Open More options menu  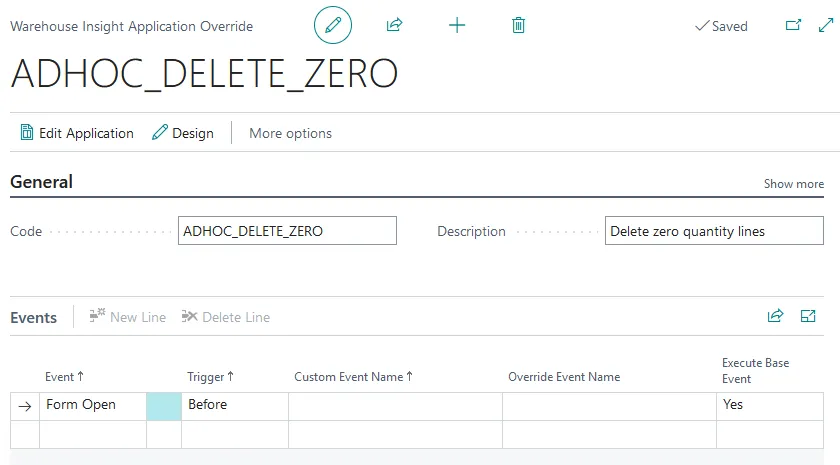tap(290, 133)
